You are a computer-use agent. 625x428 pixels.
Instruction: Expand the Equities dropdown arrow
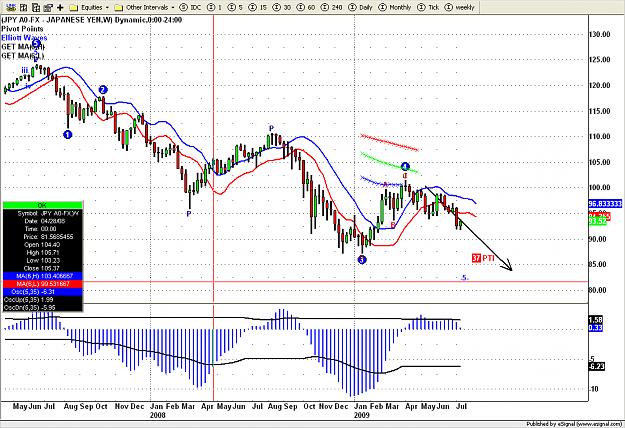(107, 8)
